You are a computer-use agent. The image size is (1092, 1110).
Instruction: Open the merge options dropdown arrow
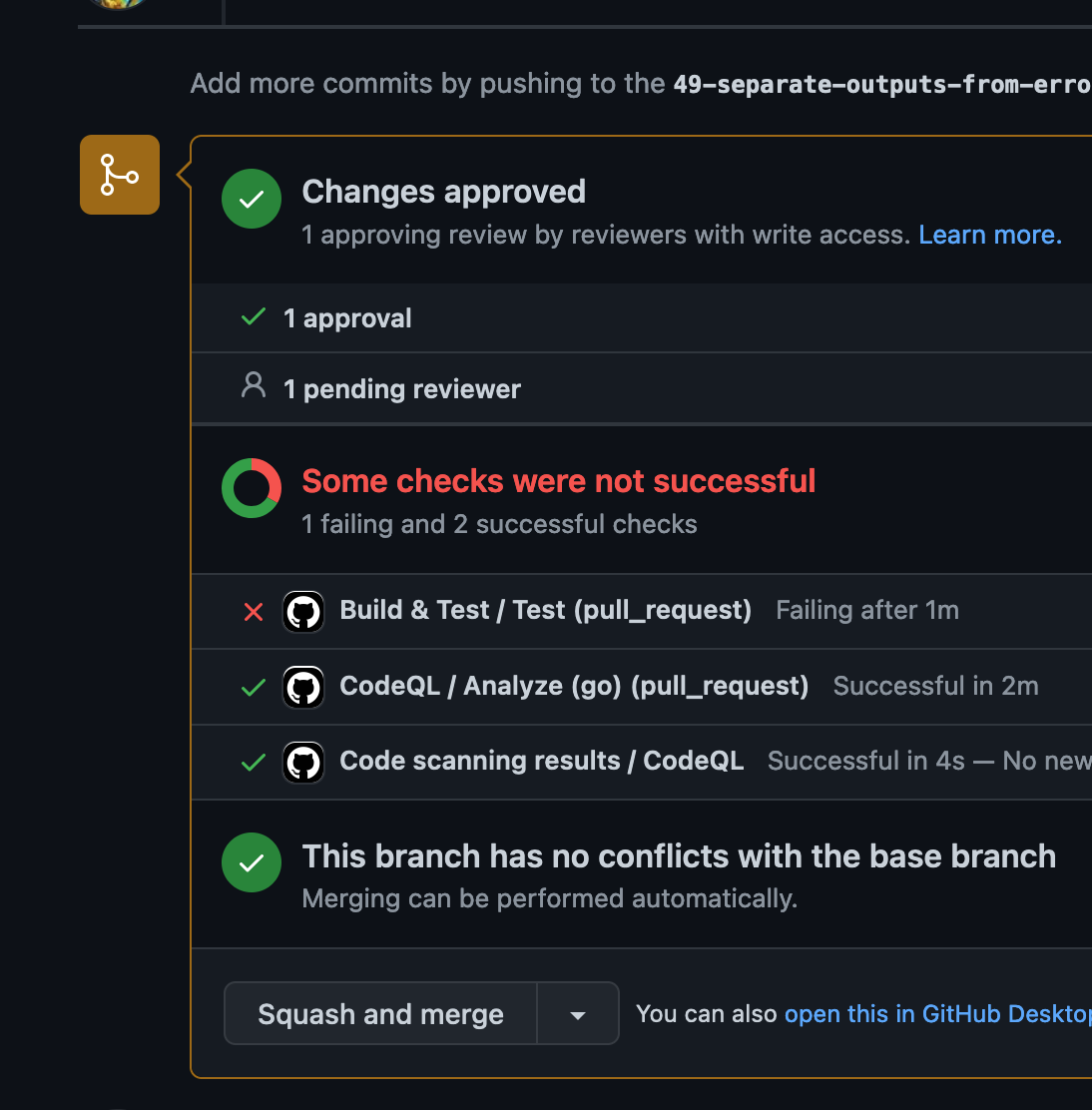[577, 1013]
